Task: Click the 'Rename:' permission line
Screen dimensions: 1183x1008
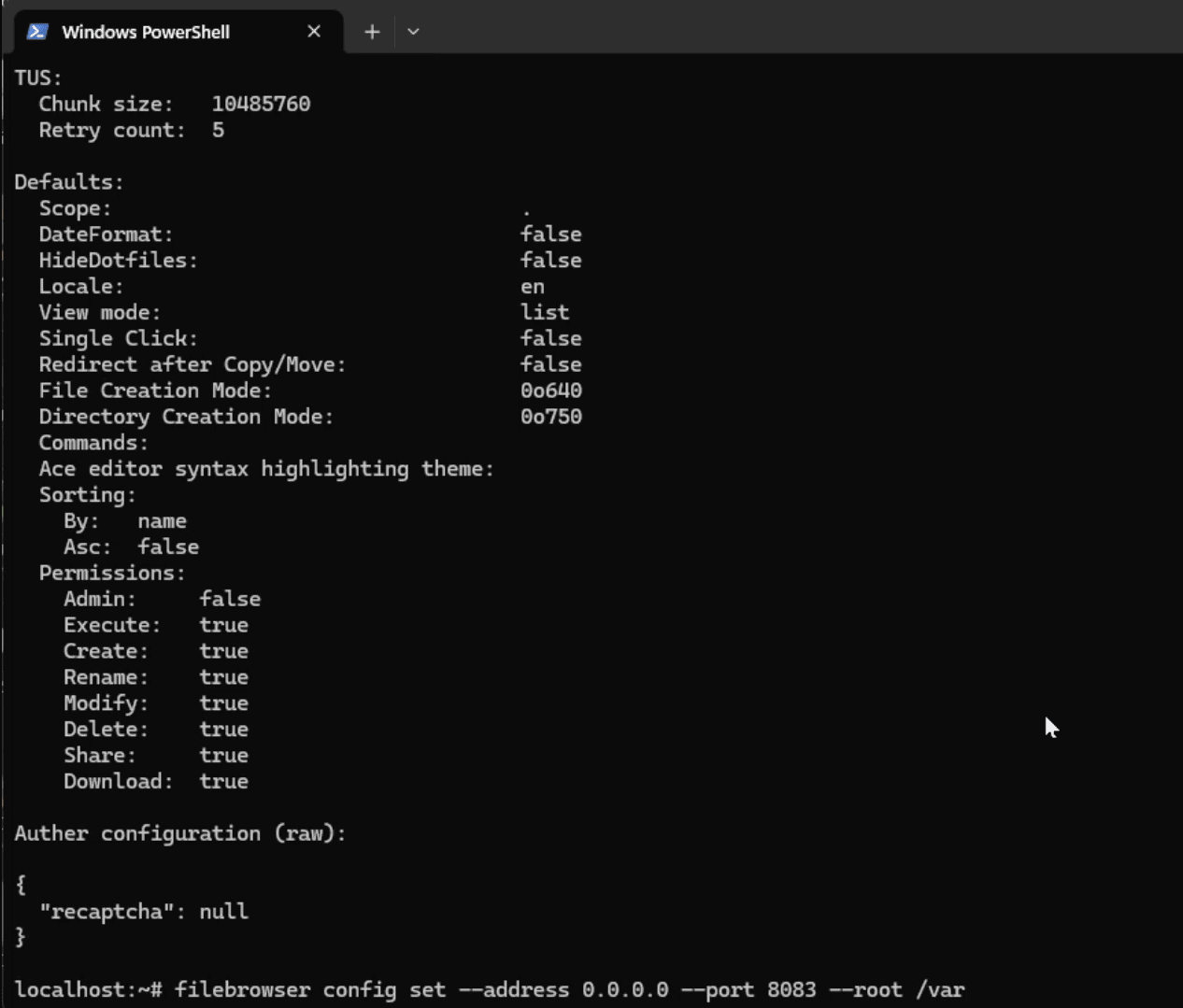Action: coord(156,677)
